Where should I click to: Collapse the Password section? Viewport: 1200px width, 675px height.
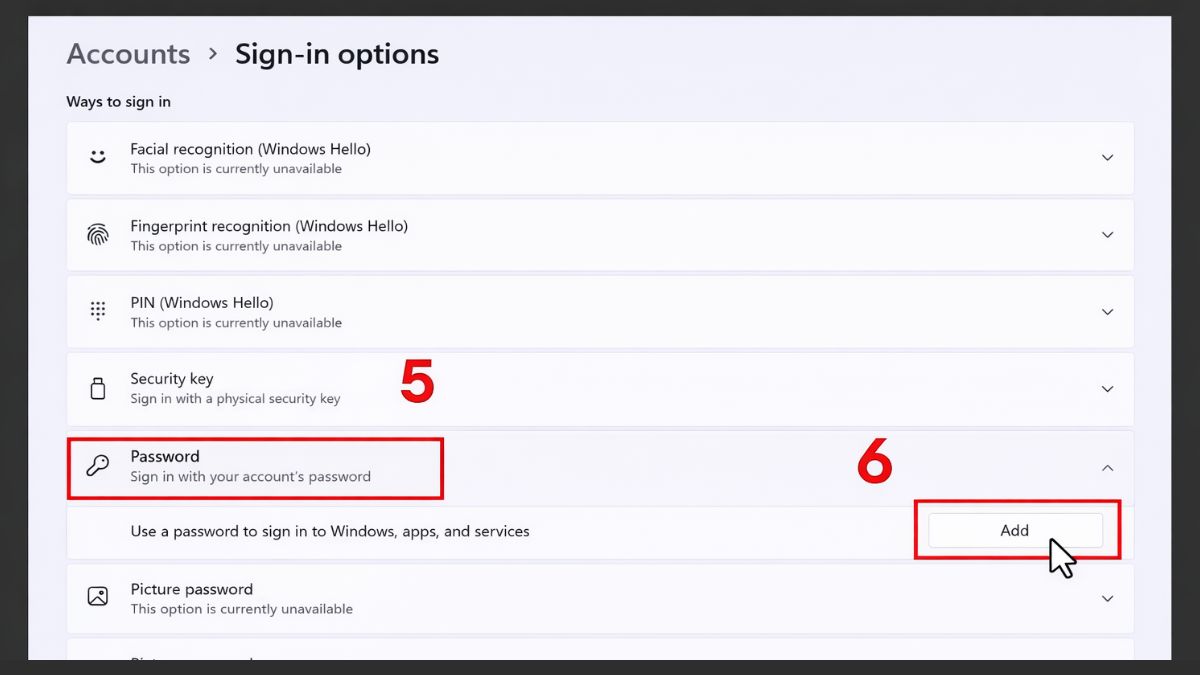coord(1108,467)
